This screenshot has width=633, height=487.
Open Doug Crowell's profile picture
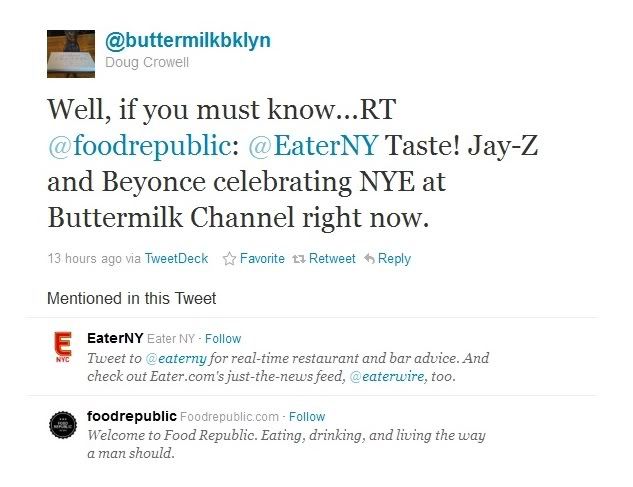tap(71, 54)
